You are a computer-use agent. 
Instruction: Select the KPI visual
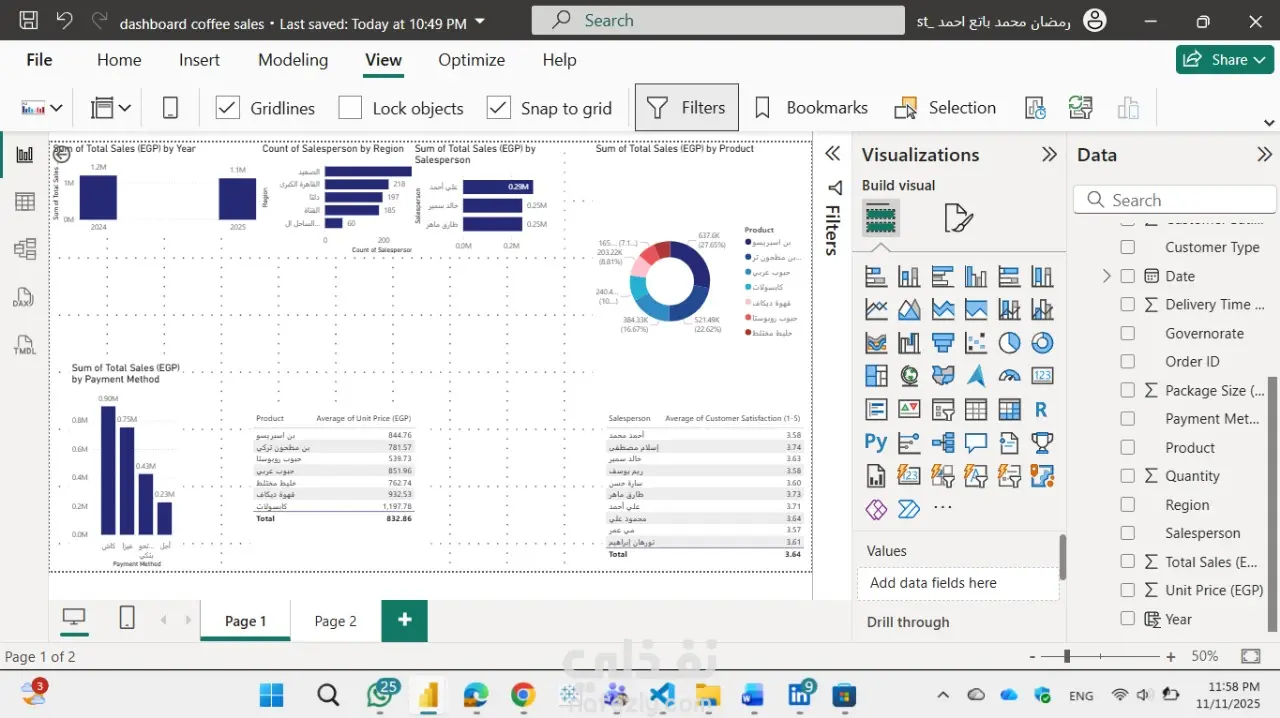pos(909,409)
